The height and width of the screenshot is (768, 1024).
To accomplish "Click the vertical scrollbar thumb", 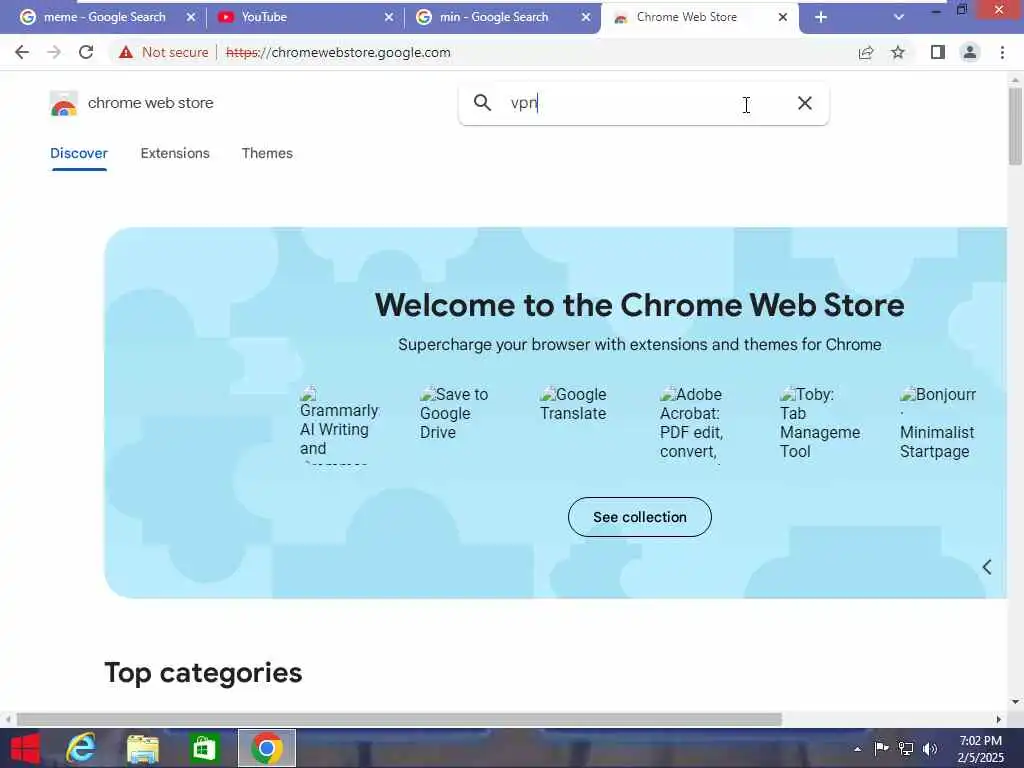I will 1015,125.
